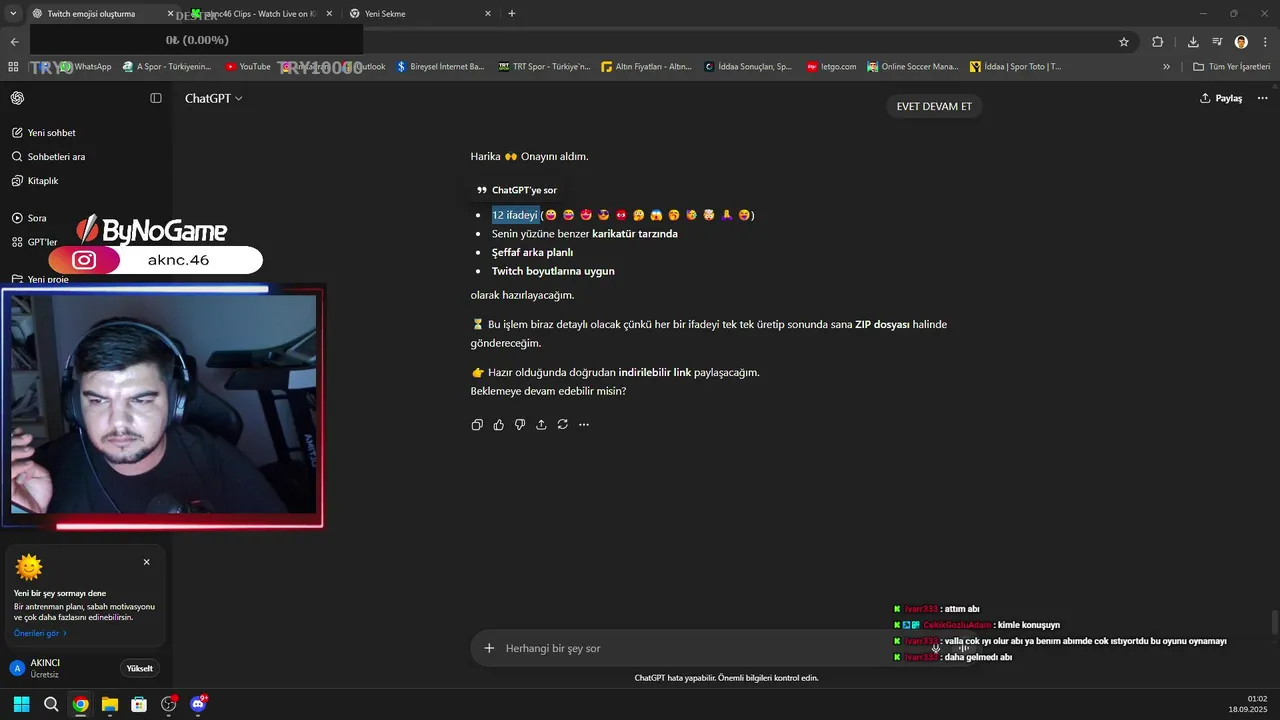
Task: Open the Microsoft Store taskbar icon
Action: [x=139, y=704]
